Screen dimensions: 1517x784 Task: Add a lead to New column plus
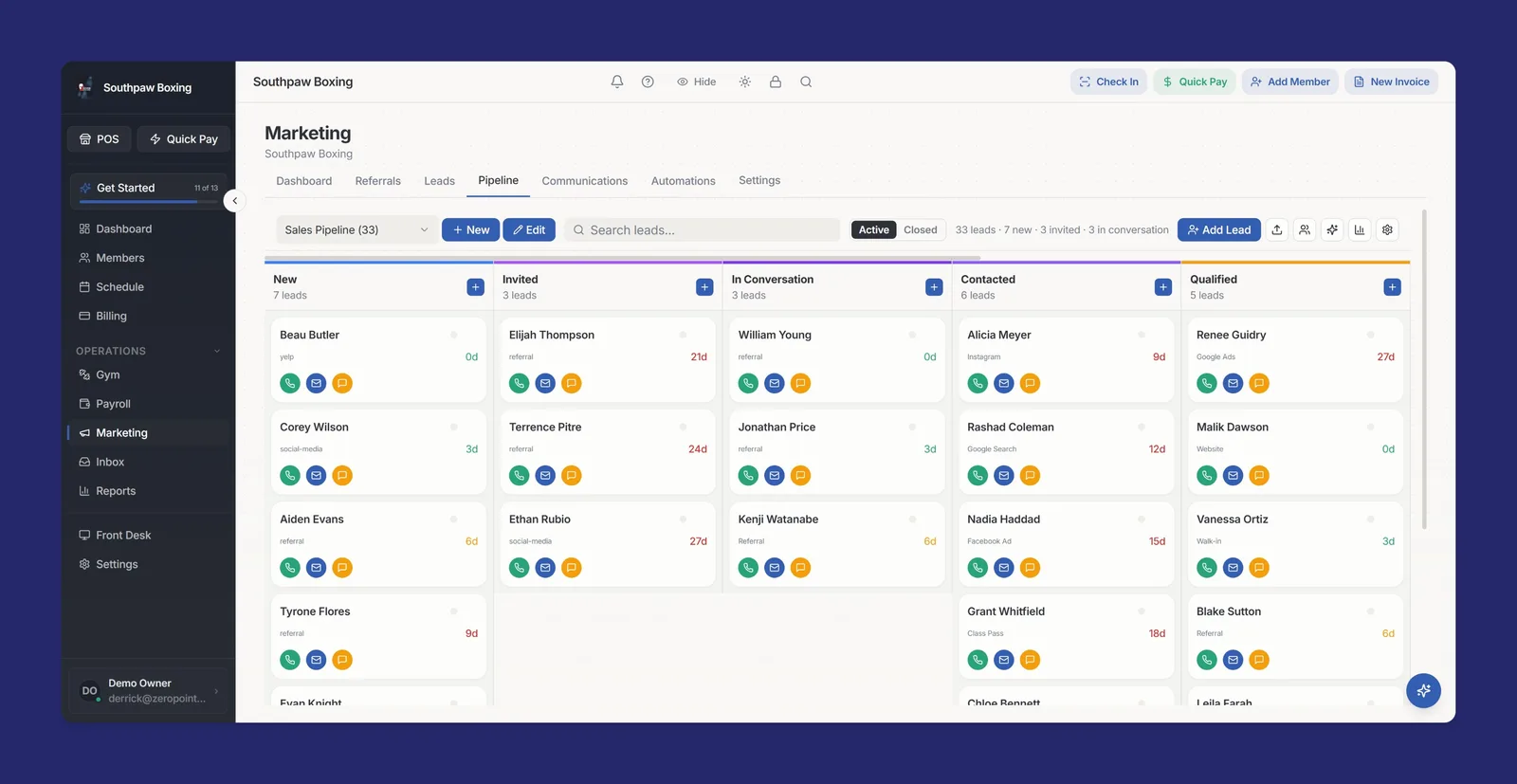pyautogui.click(x=476, y=287)
